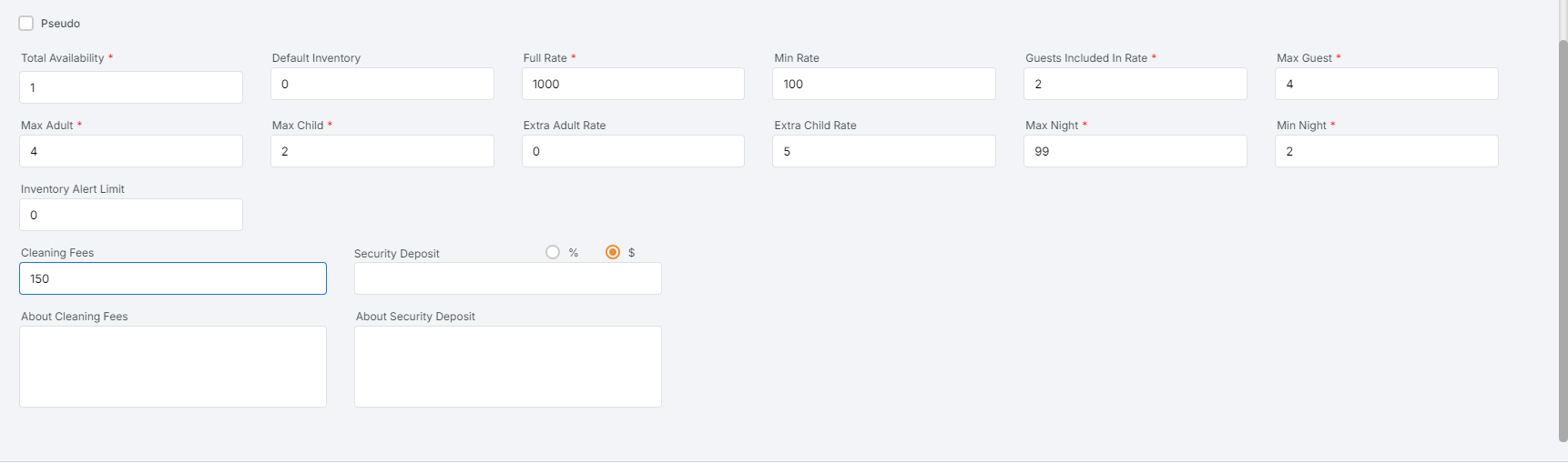Edit the Guests Included In Rate field
The height and width of the screenshot is (464, 1568).
tap(1135, 84)
